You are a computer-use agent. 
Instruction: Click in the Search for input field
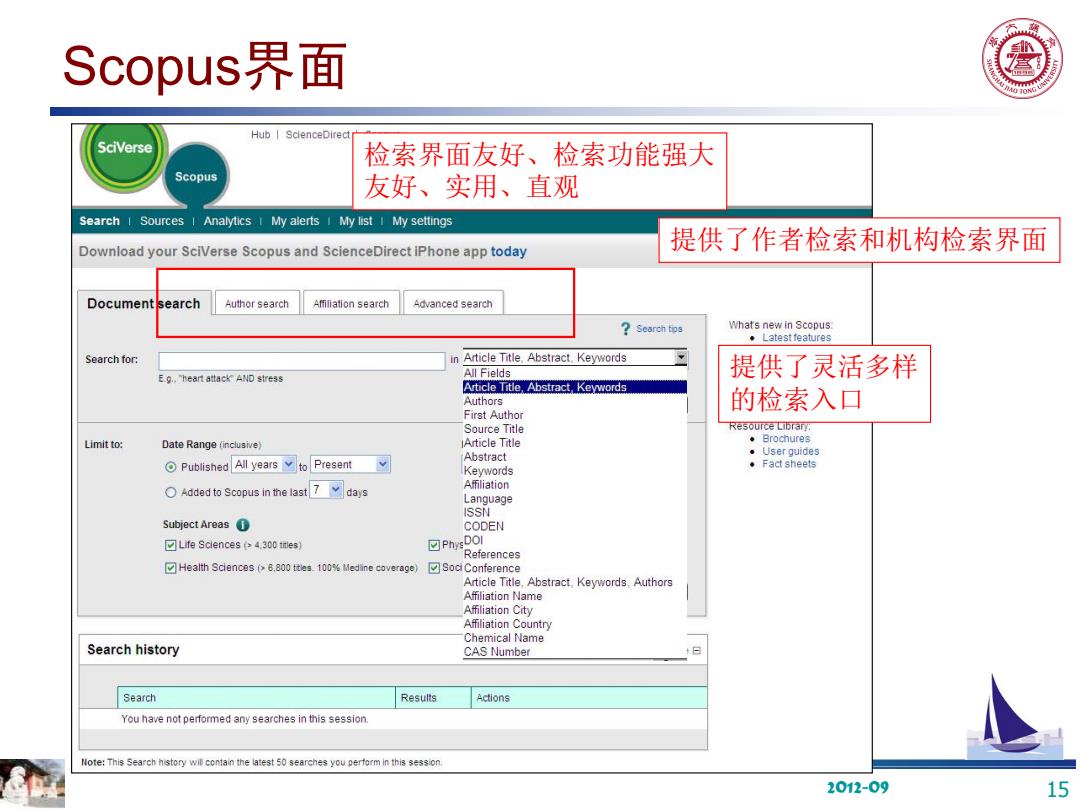coord(302,361)
